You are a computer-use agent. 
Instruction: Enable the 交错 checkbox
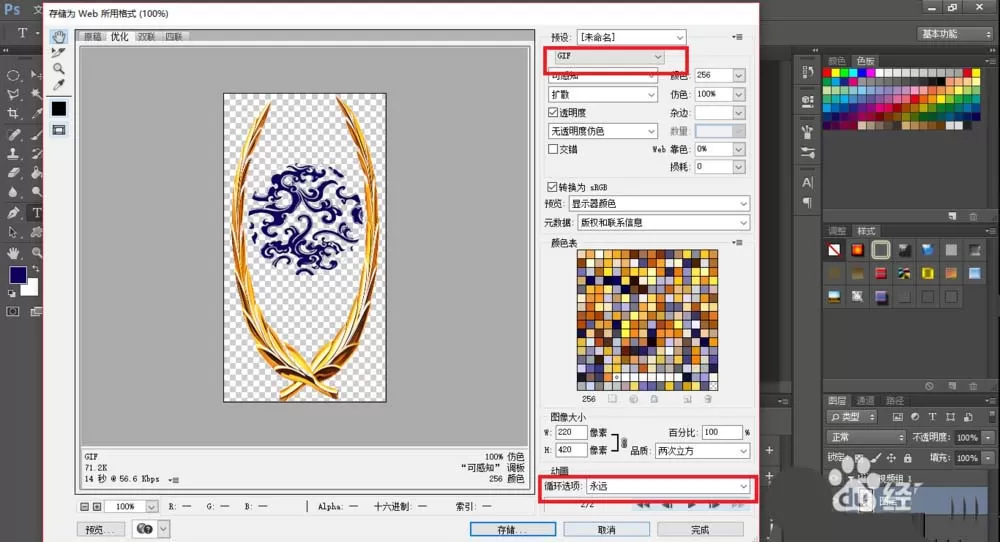tap(553, 149)
